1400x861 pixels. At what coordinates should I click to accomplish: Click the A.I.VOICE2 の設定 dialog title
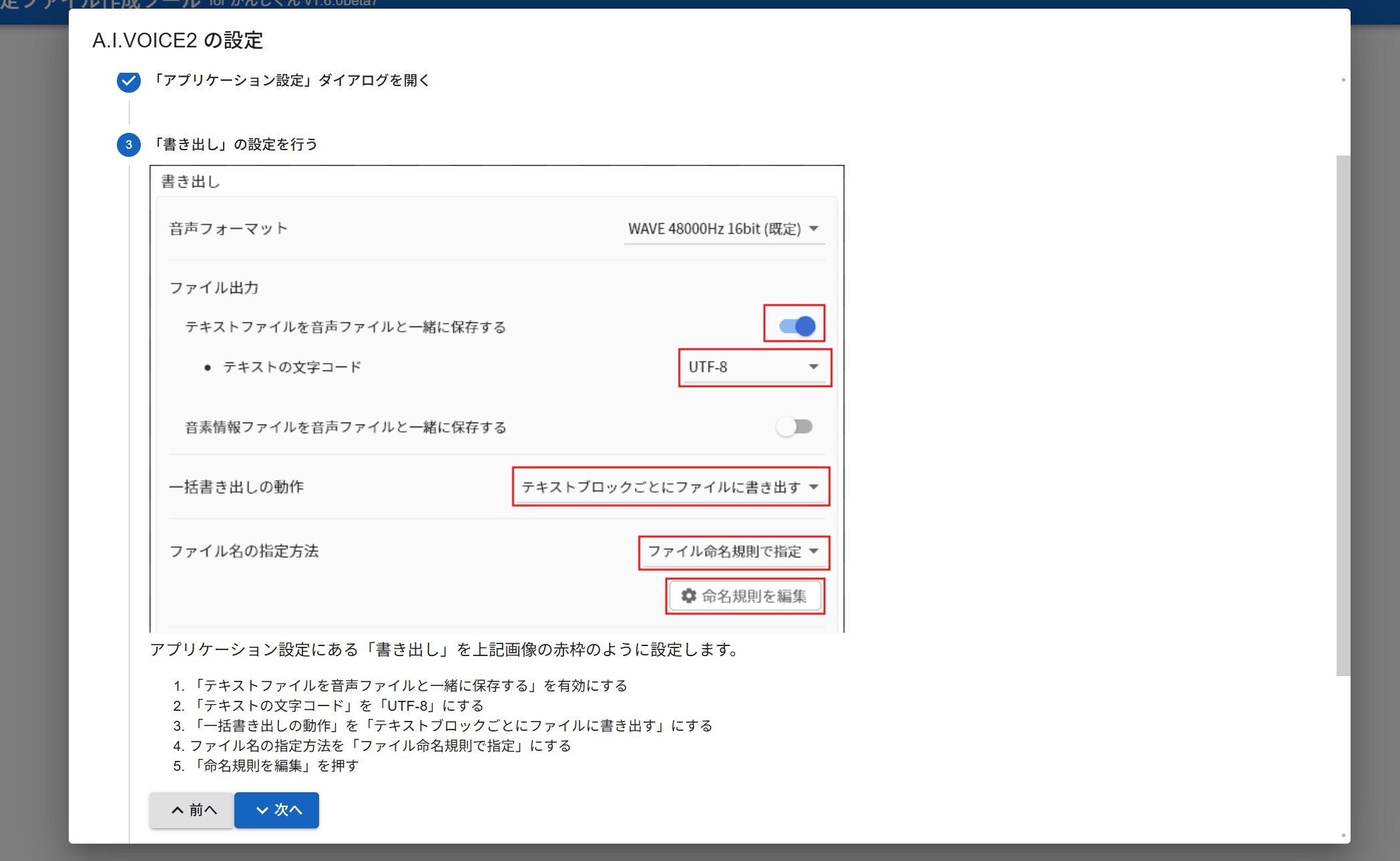point(178,41)
